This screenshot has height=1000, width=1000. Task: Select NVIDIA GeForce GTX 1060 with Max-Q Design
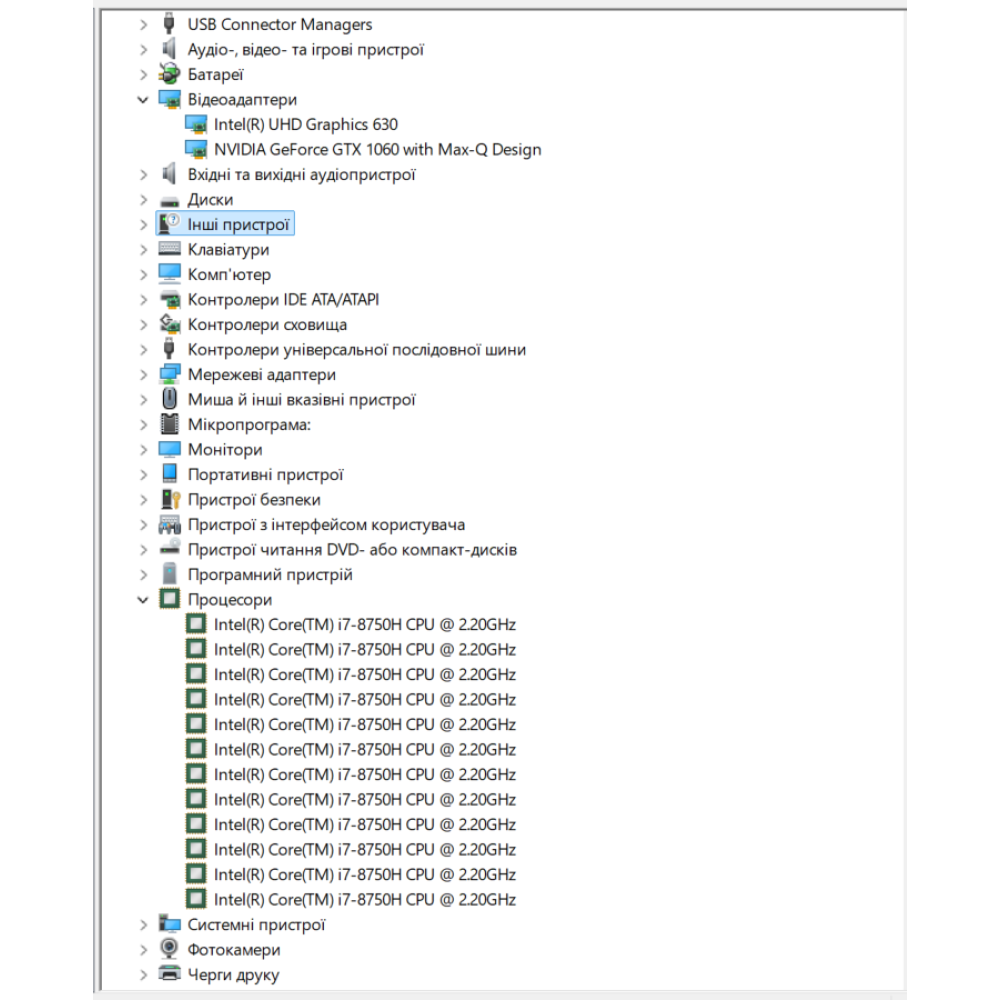(x=378, y=149)
